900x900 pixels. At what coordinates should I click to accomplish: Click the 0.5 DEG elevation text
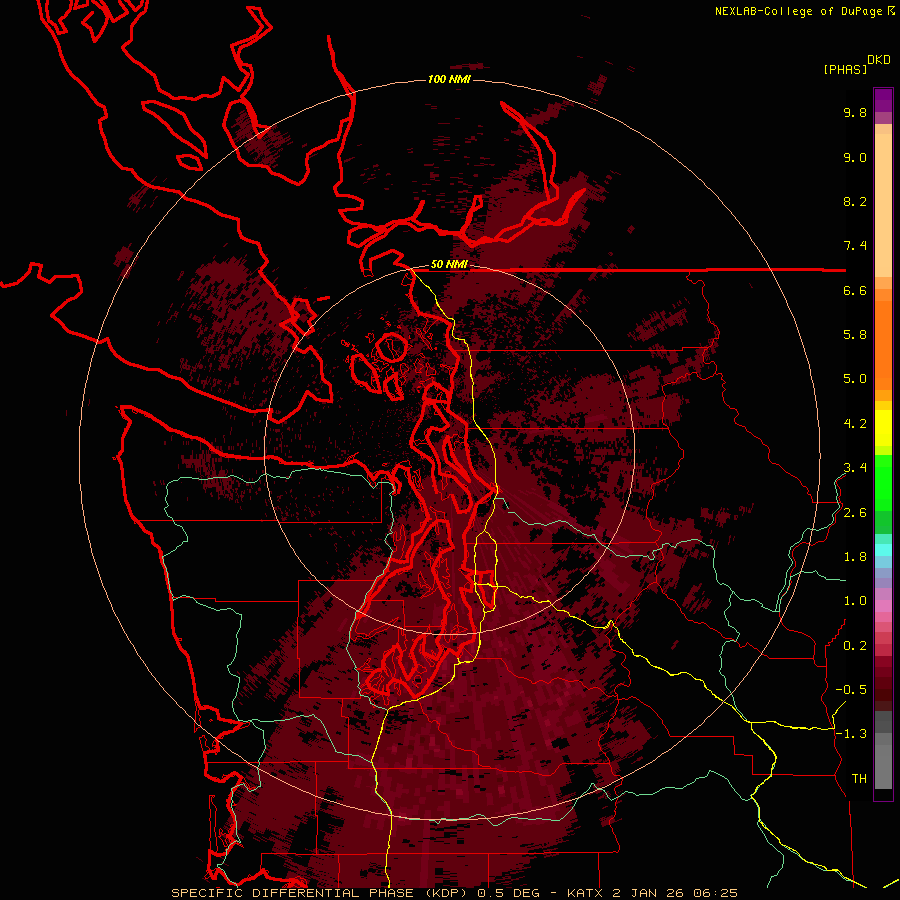coord(509,893)
